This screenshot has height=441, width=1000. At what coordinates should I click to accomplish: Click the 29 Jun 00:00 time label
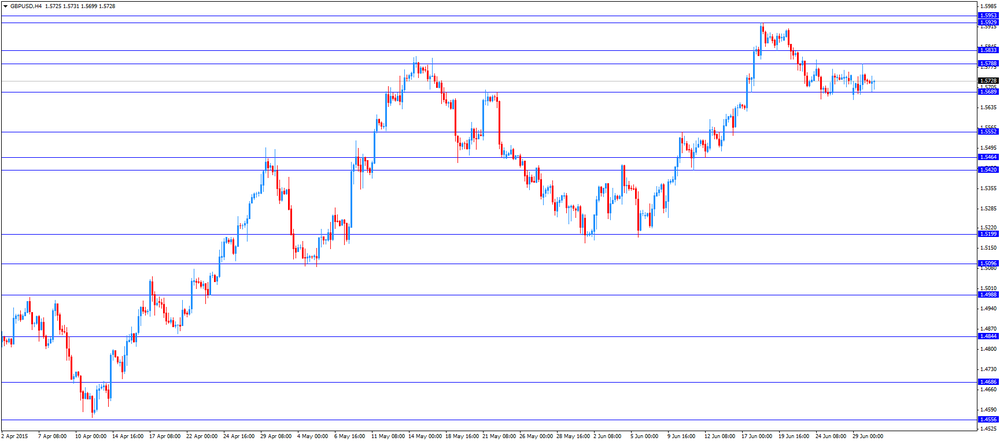867,436
